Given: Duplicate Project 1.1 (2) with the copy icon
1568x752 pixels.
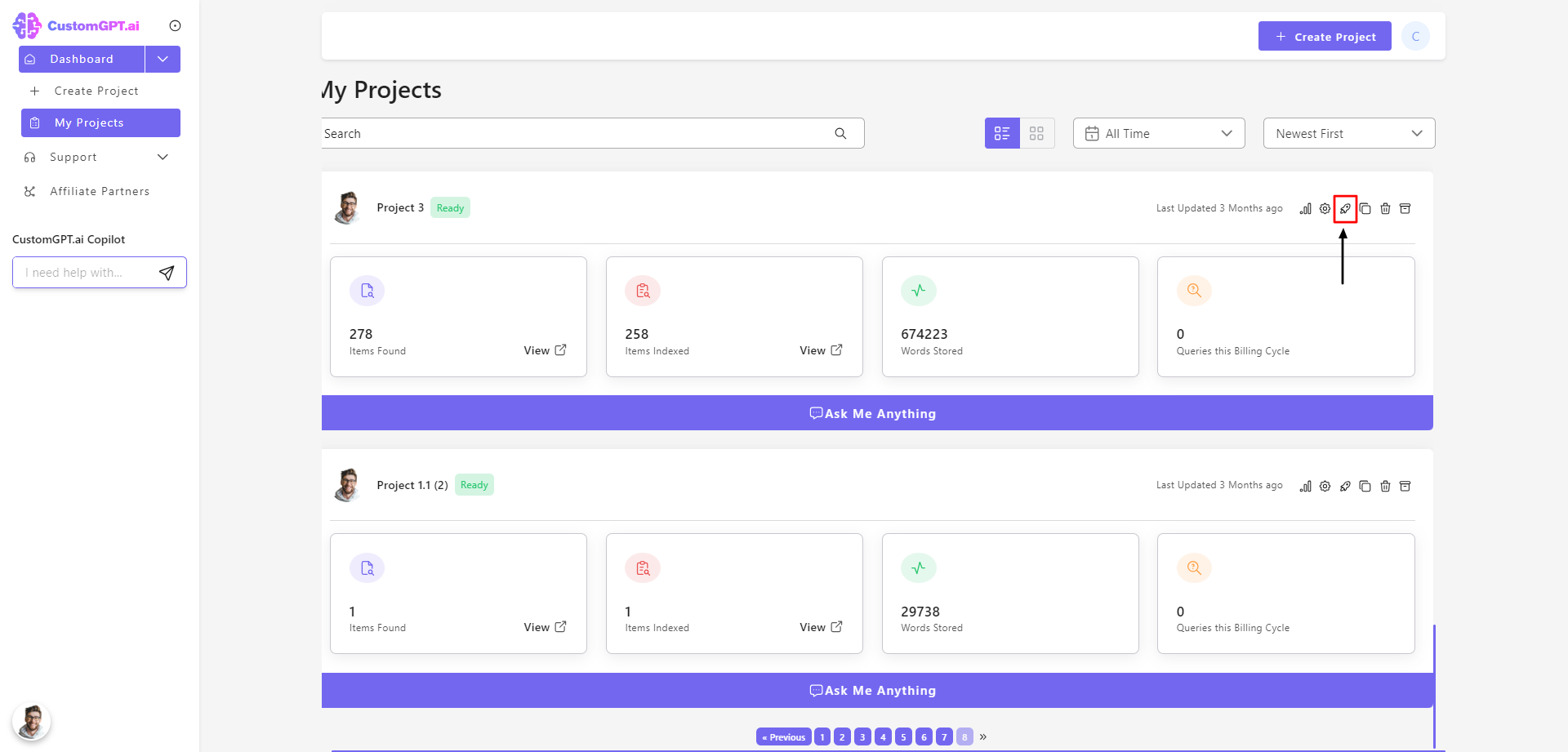Looking at the screenshot, I should pos(1365,486).
